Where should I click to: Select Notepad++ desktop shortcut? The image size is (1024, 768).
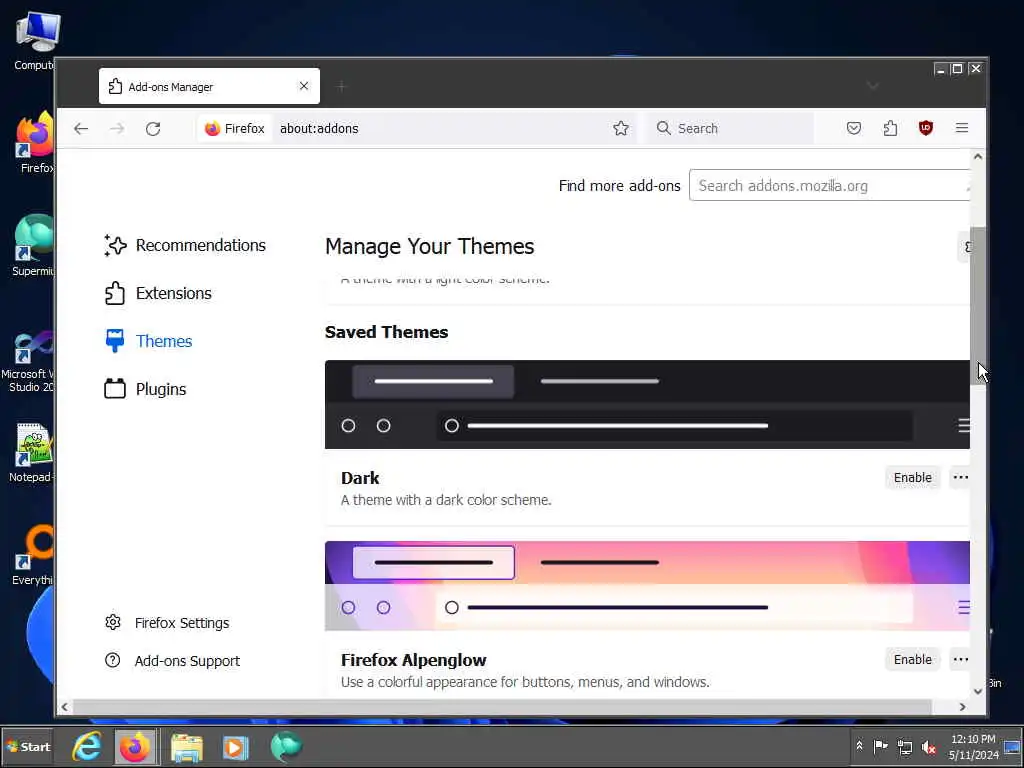31,453
